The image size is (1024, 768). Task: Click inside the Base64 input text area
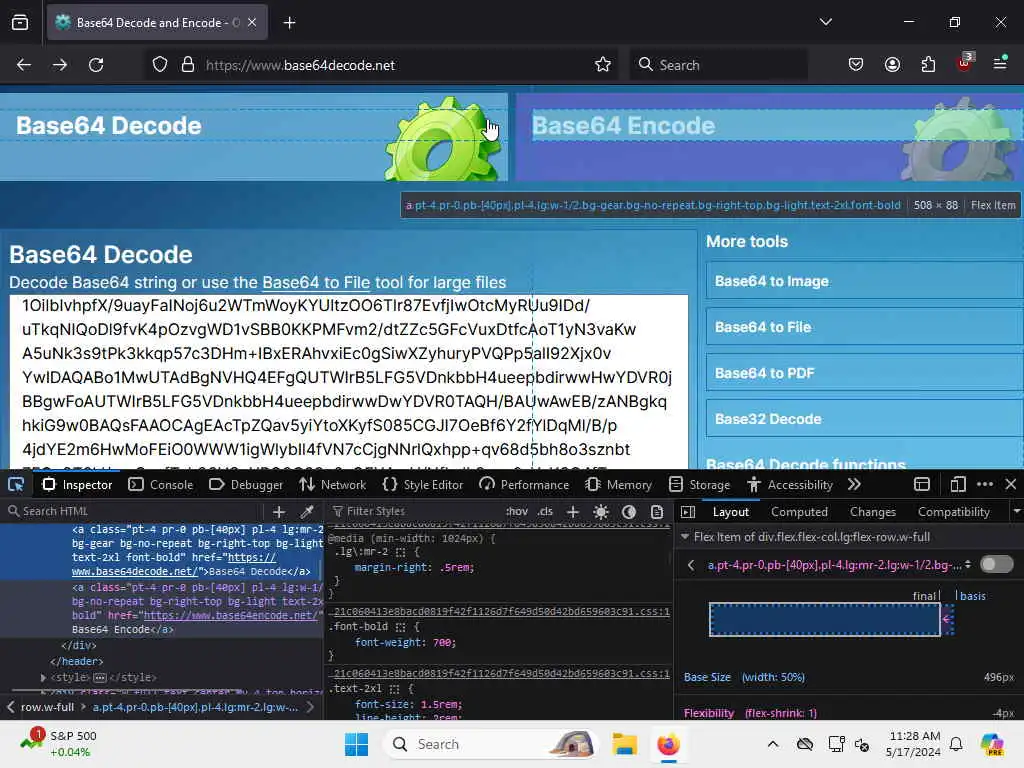pos(349,382)
